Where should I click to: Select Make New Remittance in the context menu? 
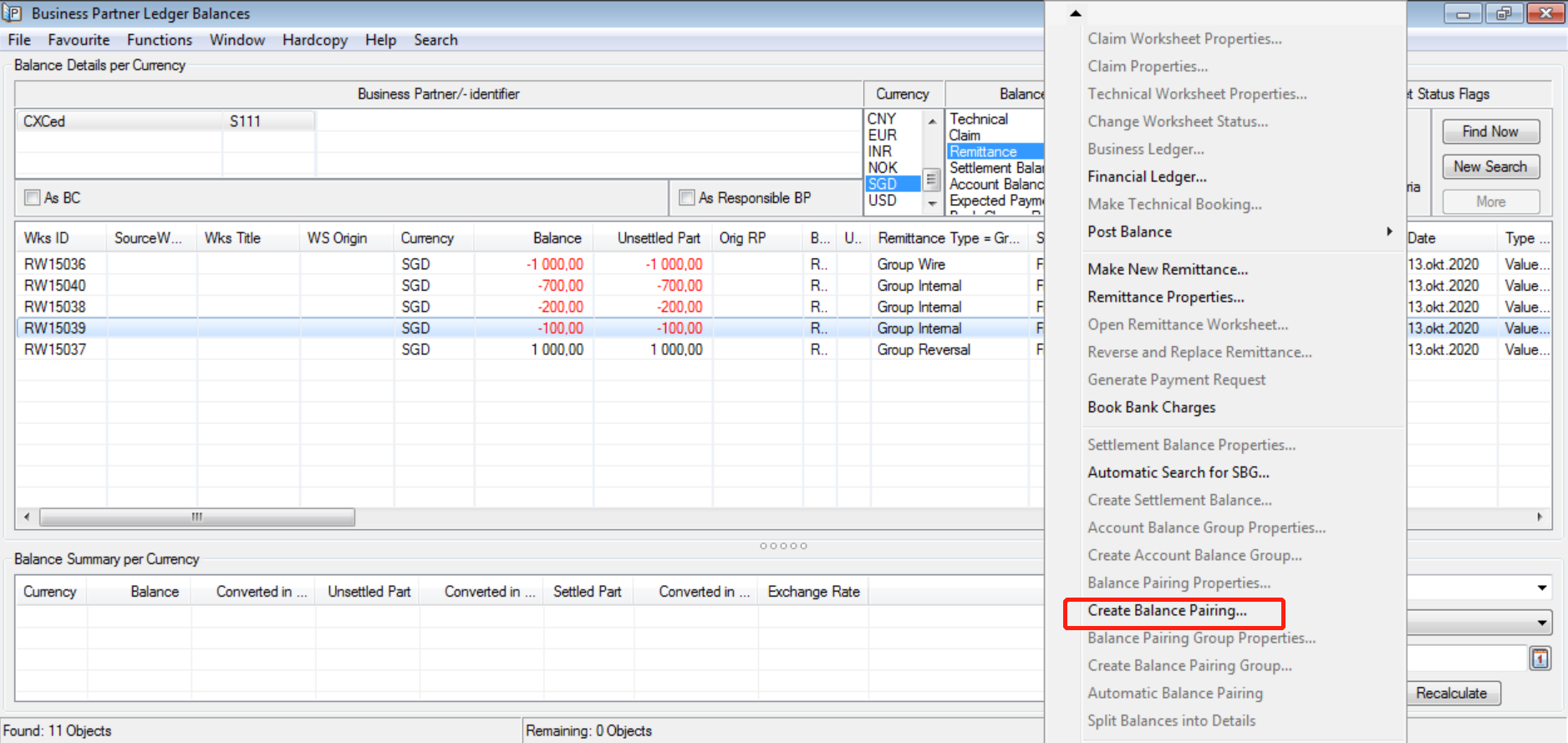[x=1167, y=269]
